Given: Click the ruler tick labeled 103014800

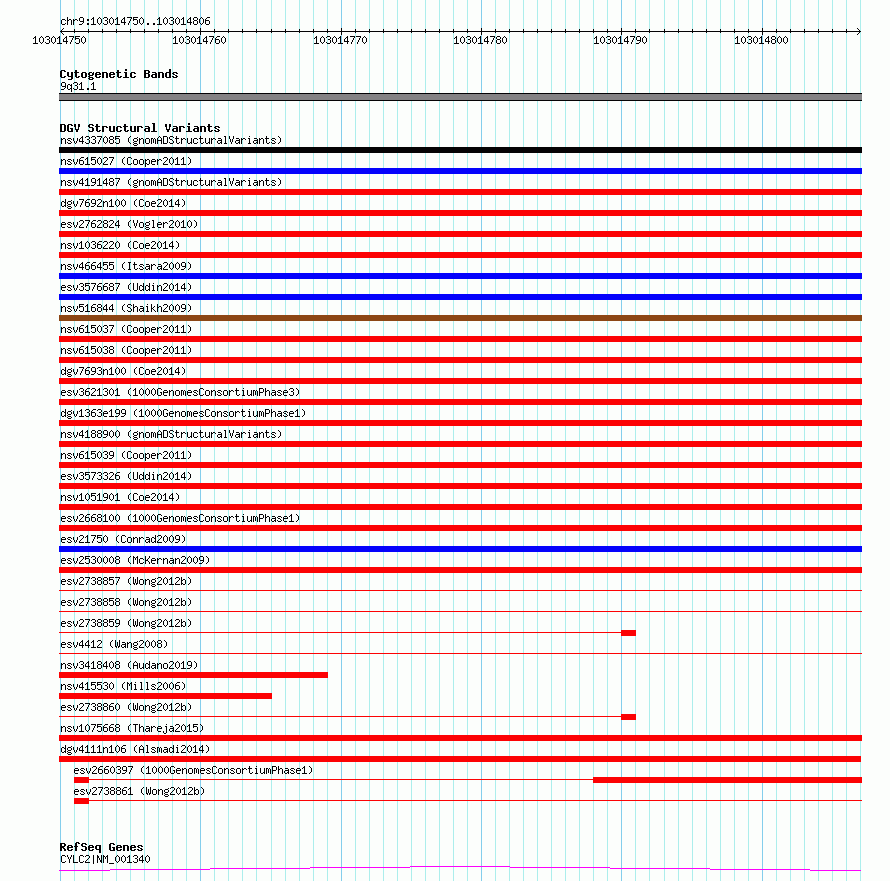Looking at the screenshot, I should point(761,40).
